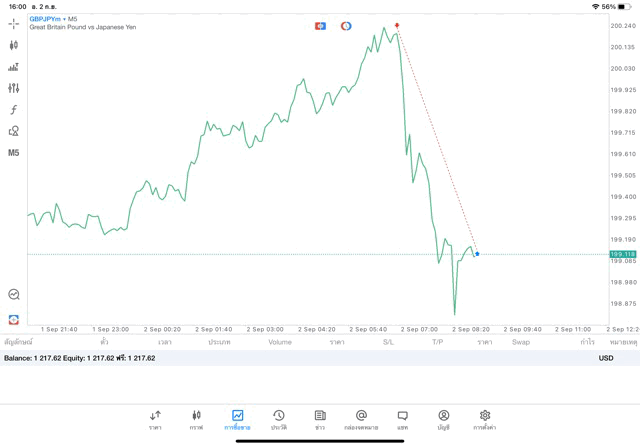This screenshot has height=447, width=640.
Task: Sort positions by the Volume column header
Action: 280,342
